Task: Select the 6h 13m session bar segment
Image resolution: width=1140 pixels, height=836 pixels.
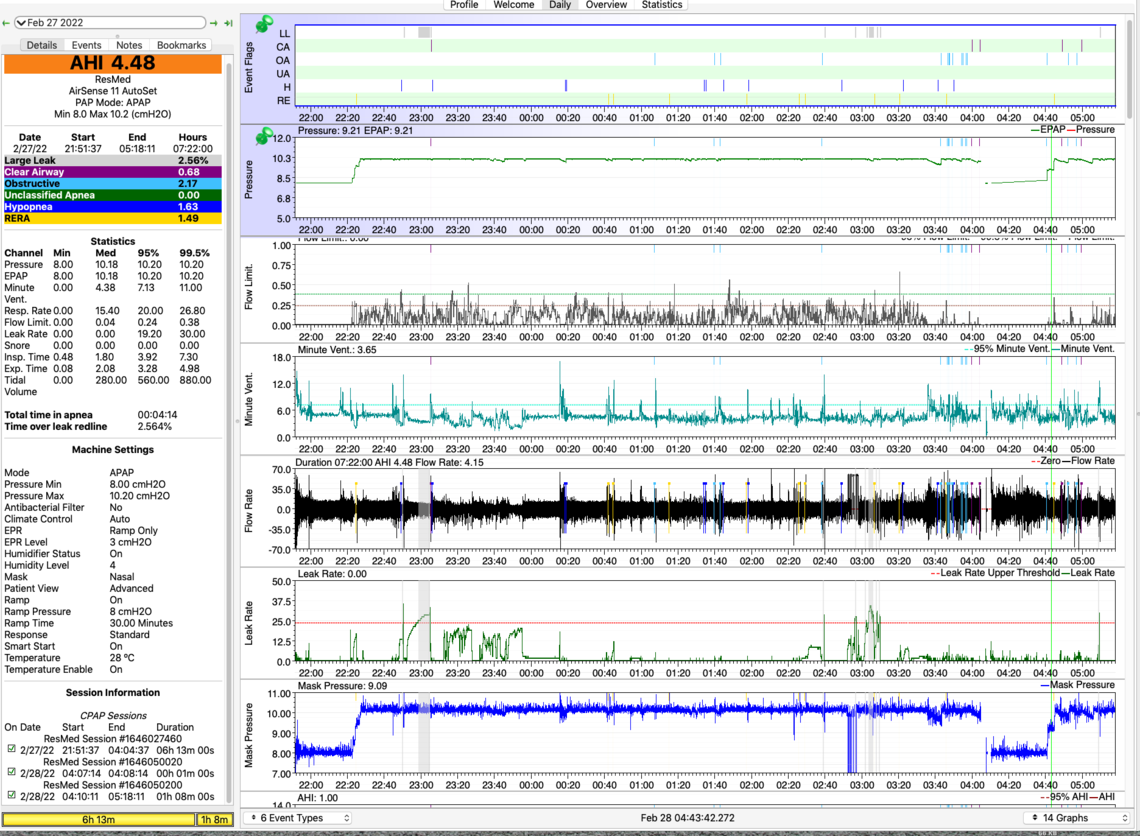Action: (98, 819)
